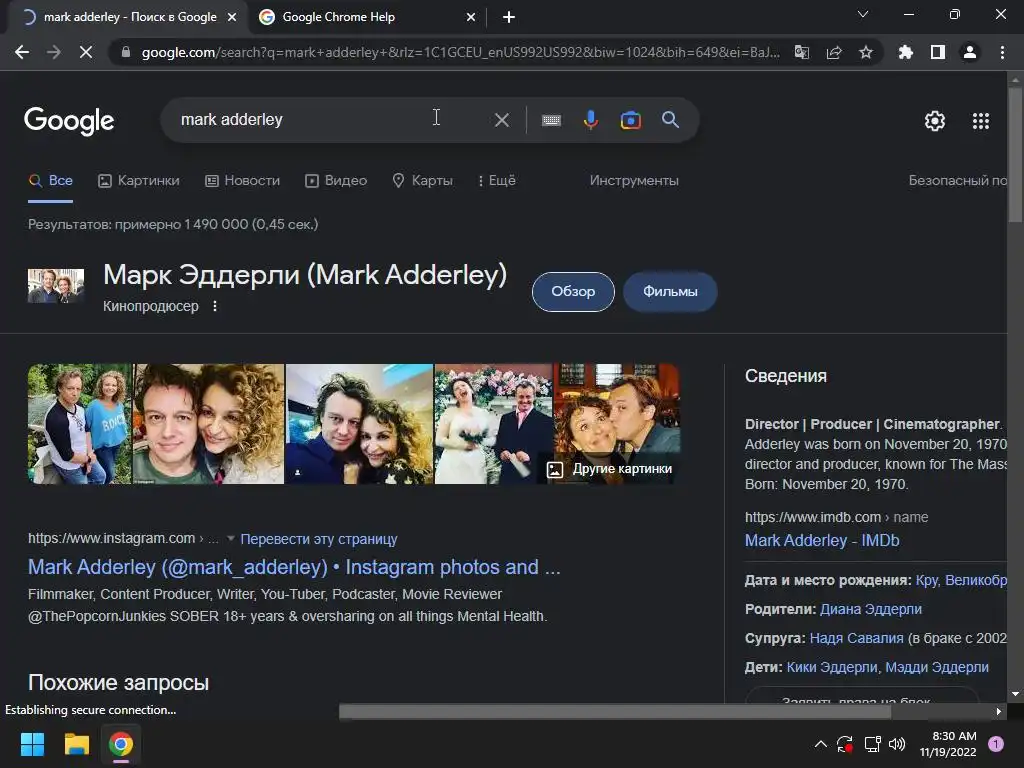
Task: Close the mark adderley search tab
Action: pos(232,17)
